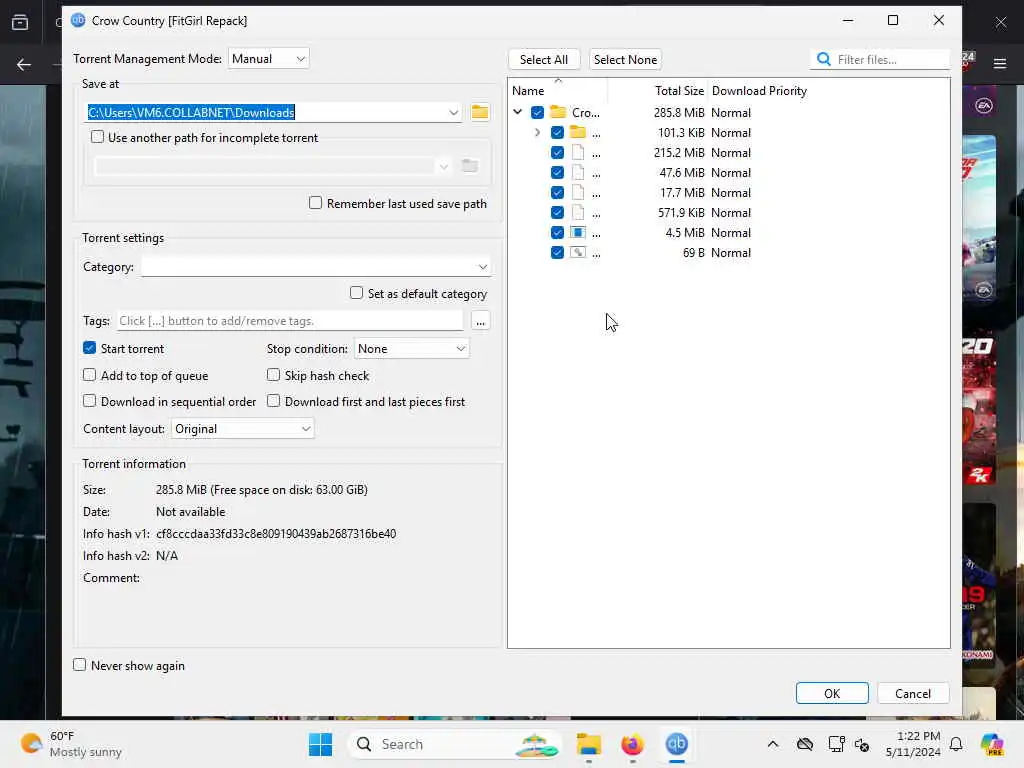Click the network status tray icon
Screen dimensions: 1024x768
[x=837, y=744]
